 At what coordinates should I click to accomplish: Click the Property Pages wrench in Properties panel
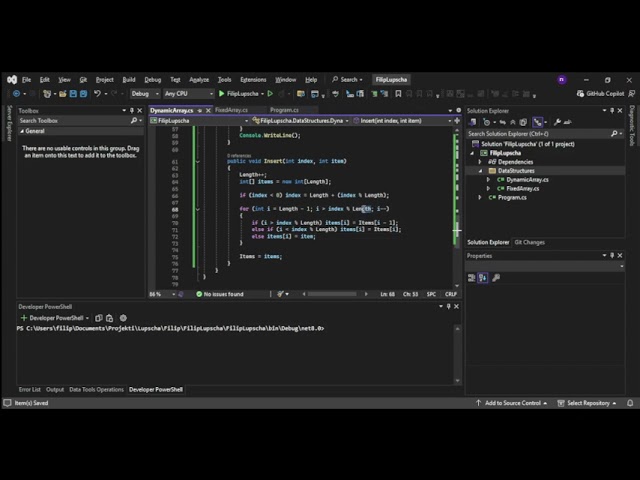tap(496, 278)
